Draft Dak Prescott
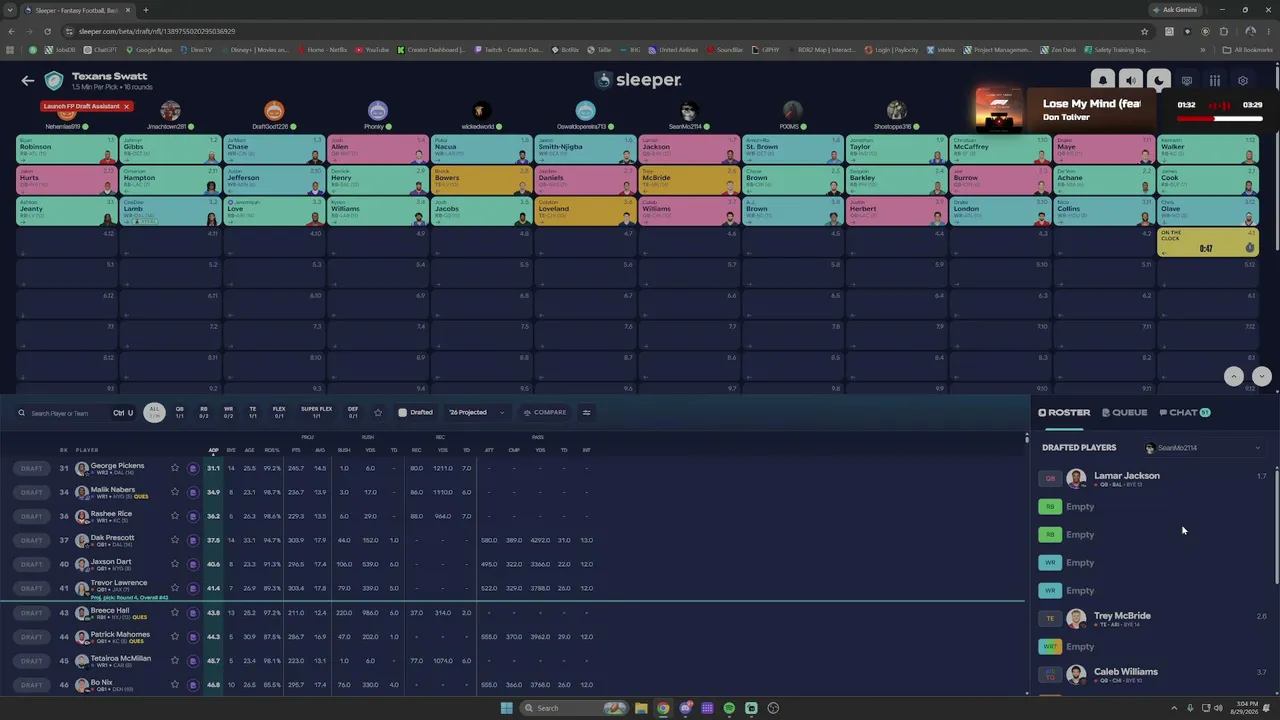This screenshot has height=720, width=1280. click(31, 540)
